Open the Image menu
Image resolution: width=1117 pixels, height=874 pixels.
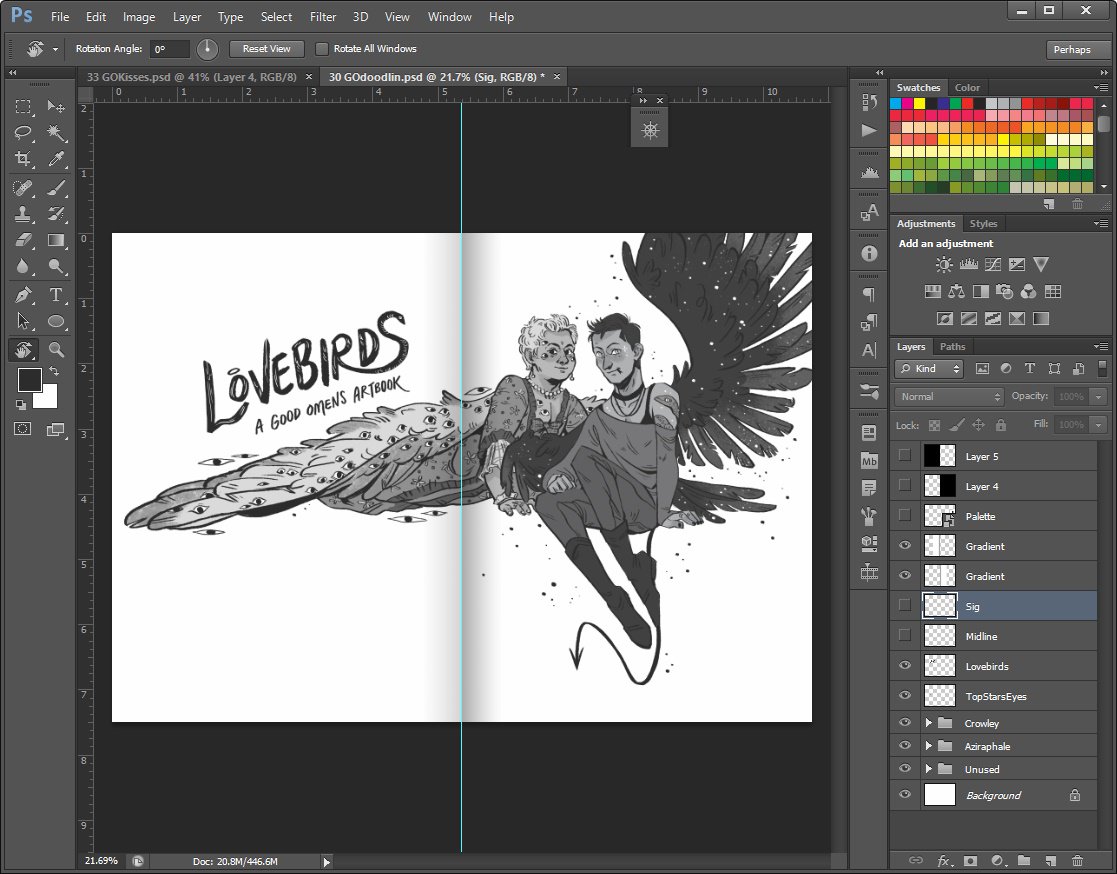click(x=139, y=16)
